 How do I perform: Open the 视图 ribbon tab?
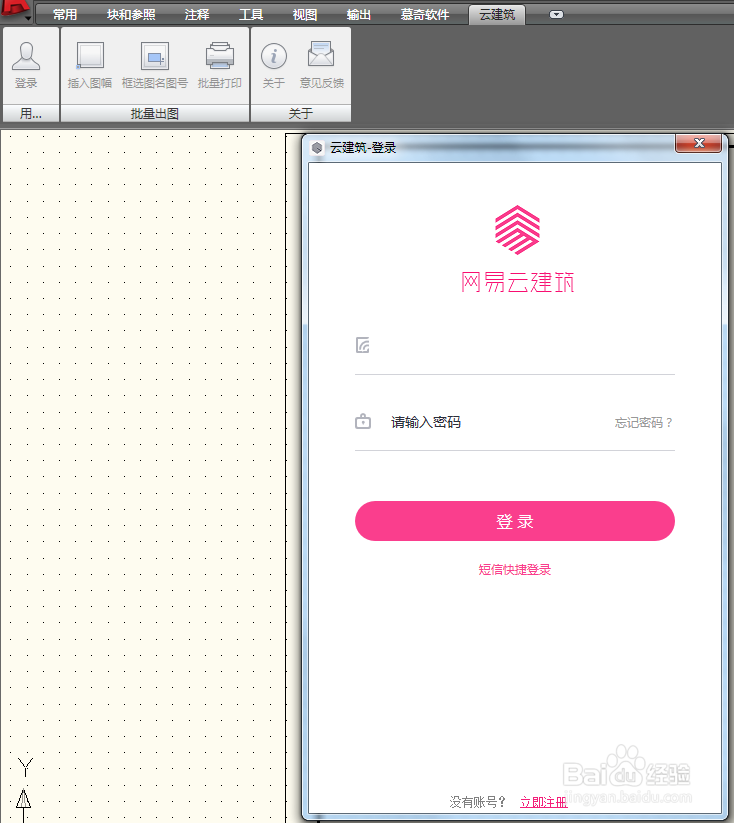[305, 15]
